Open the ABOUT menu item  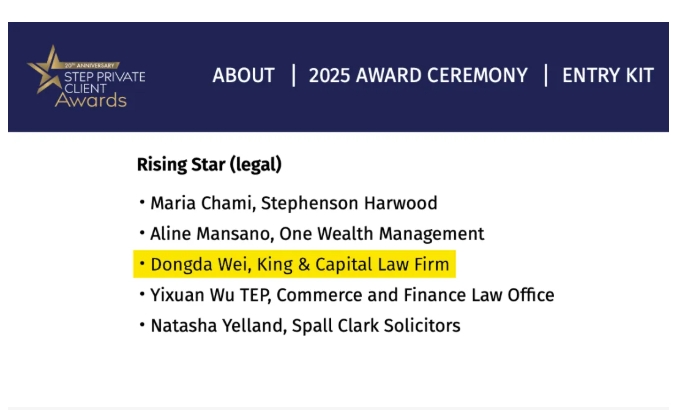pyautogui.click(x=243, y=76)
